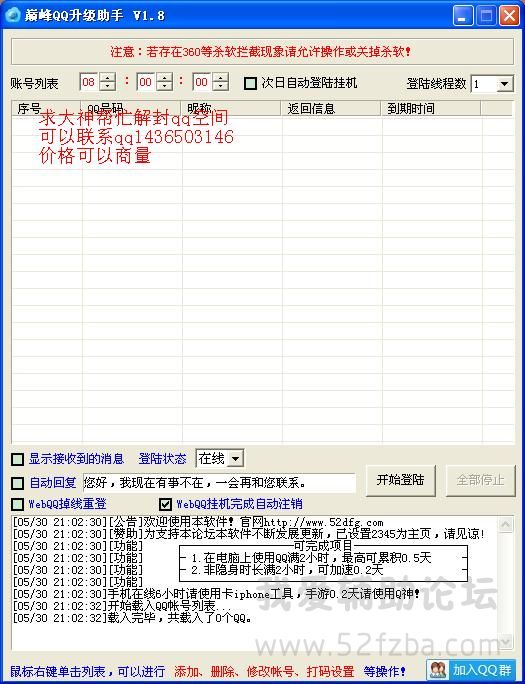This screenshot has height=684, width=525.
Task: Click log line with http://www.52dfg.com
Action: 198,522
